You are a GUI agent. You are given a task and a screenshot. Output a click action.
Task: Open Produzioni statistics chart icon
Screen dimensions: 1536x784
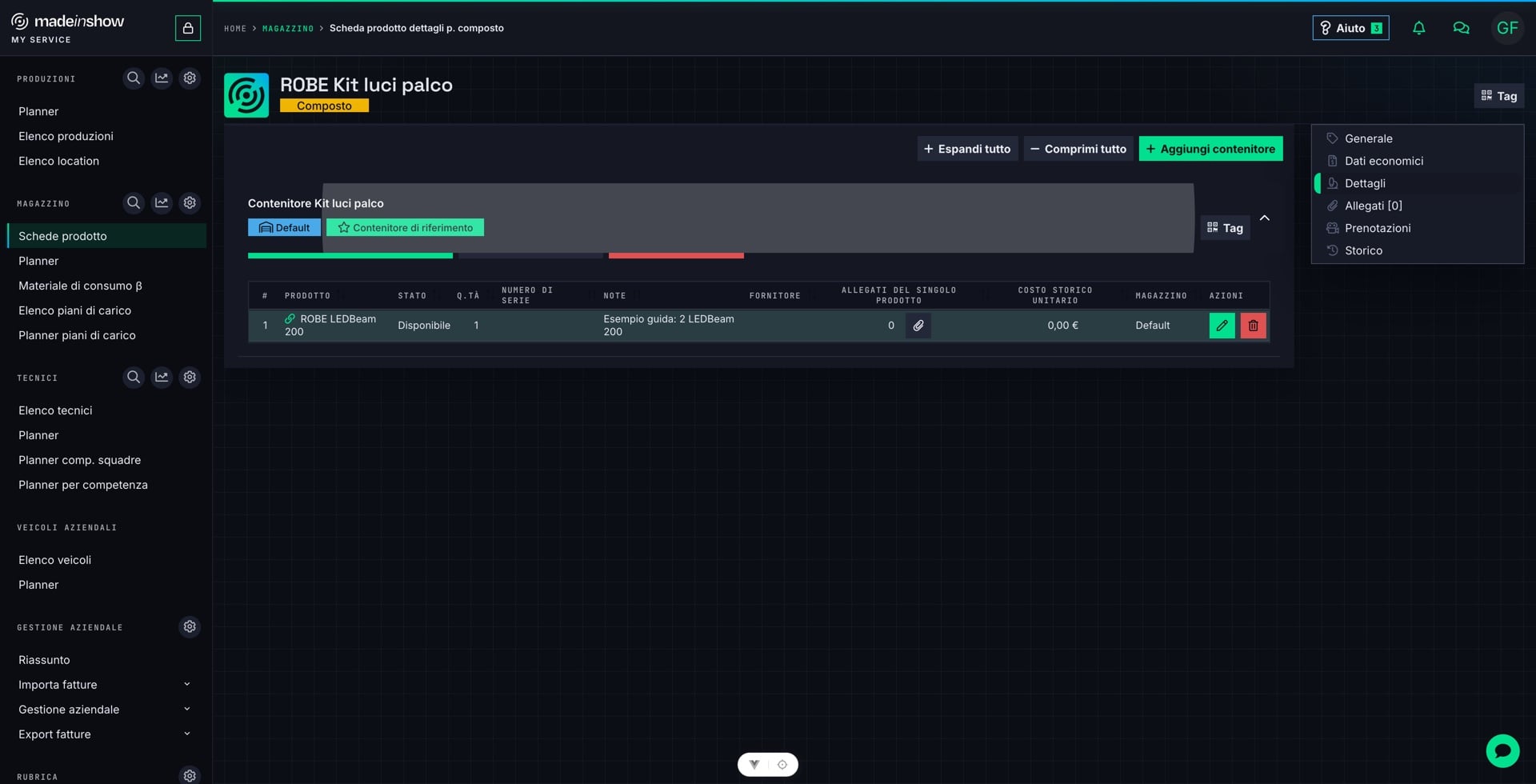pyautogui.click(x=162, y=78)
